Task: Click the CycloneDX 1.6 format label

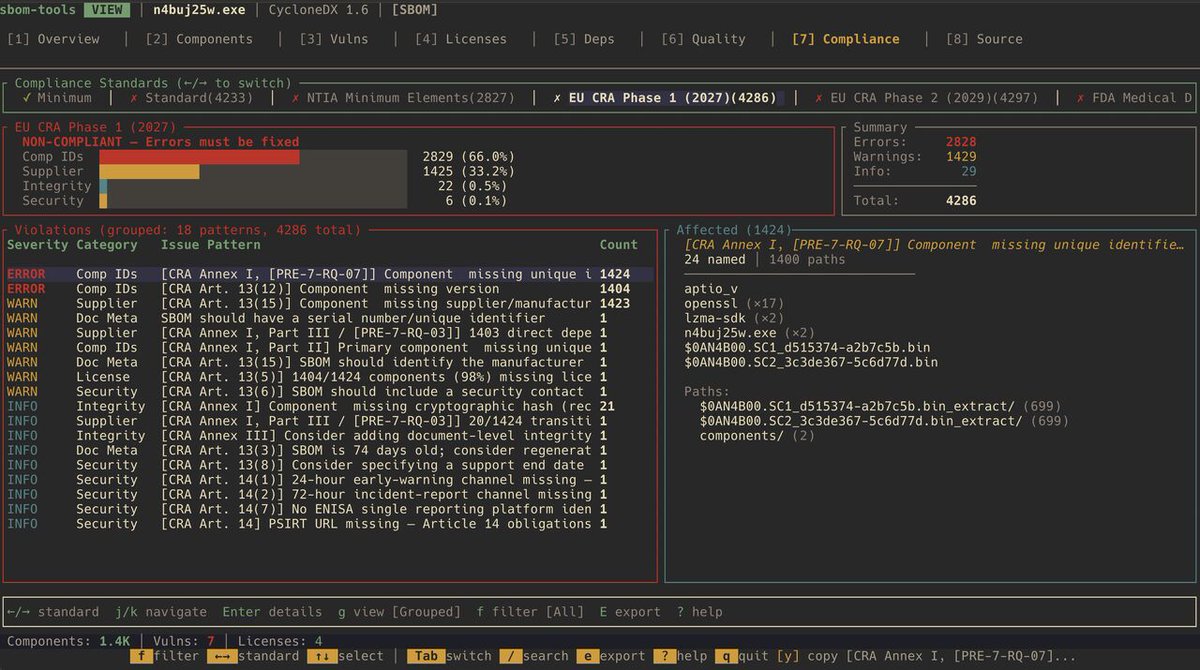Action: 319,10
